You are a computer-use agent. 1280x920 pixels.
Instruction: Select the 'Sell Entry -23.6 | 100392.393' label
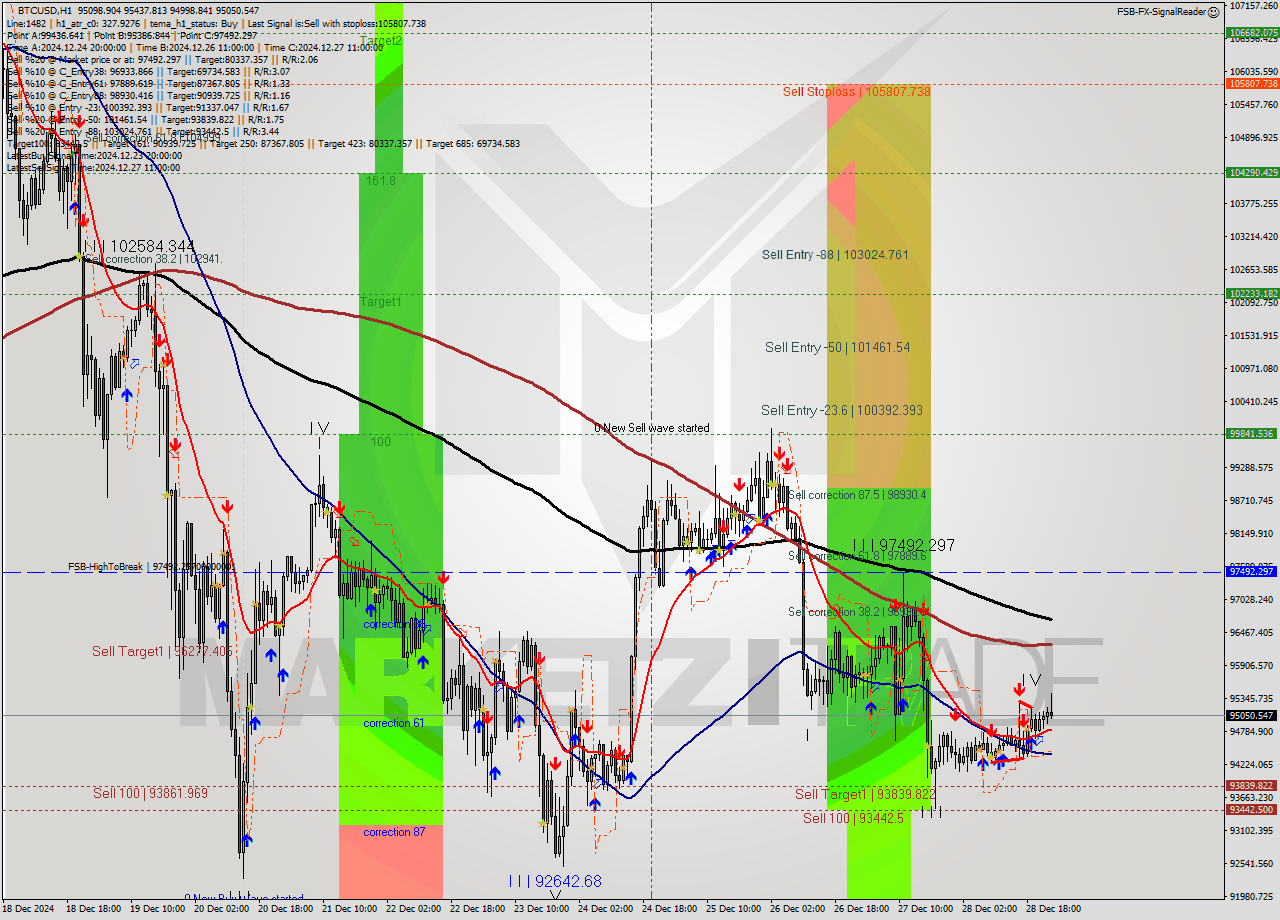(842, 411)
